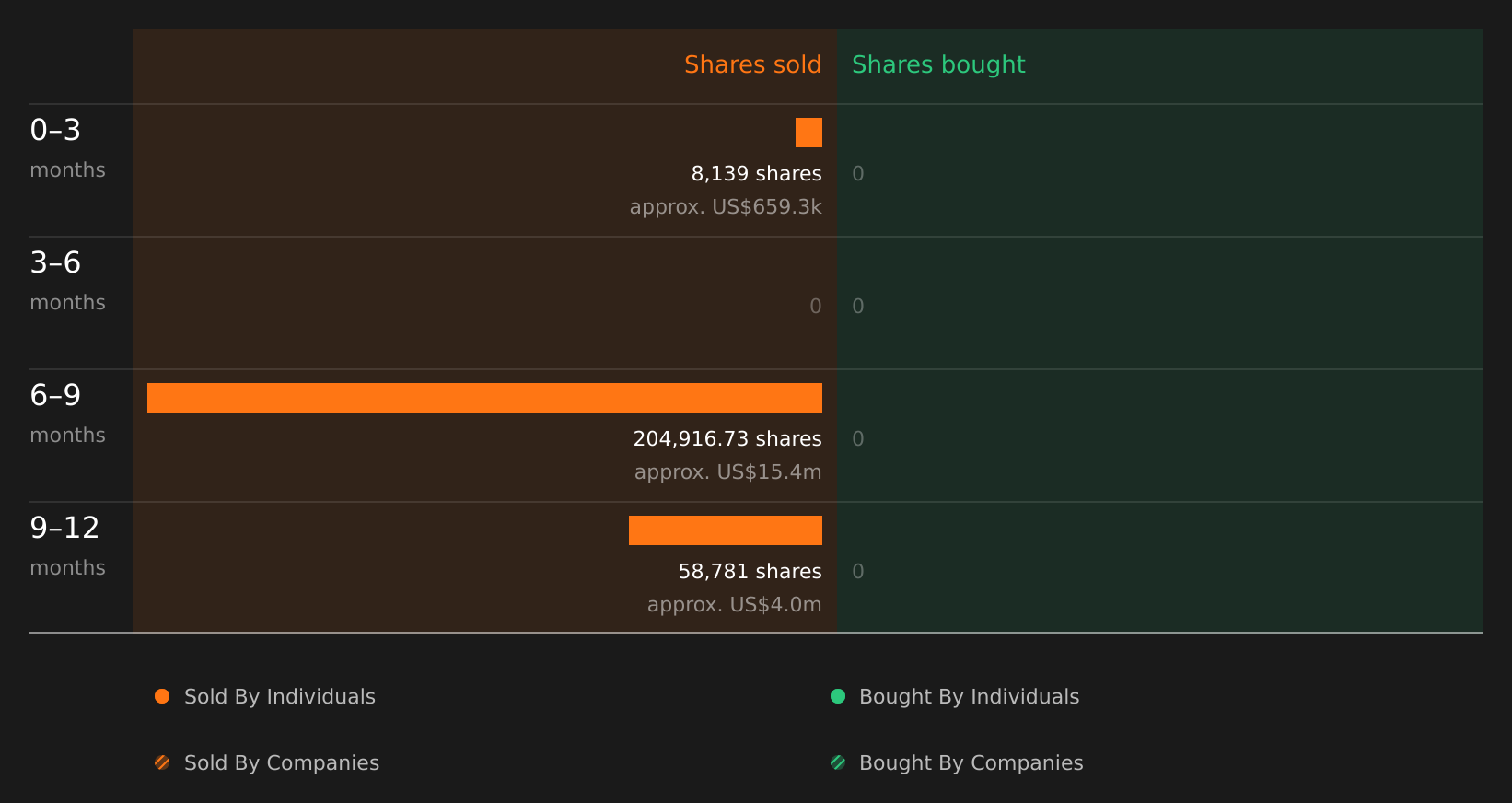Image resolution: width=1512 pixels, height=803 pixels.
Task: Click the approx. US$4.0m amount
Action: click(734, 604)
